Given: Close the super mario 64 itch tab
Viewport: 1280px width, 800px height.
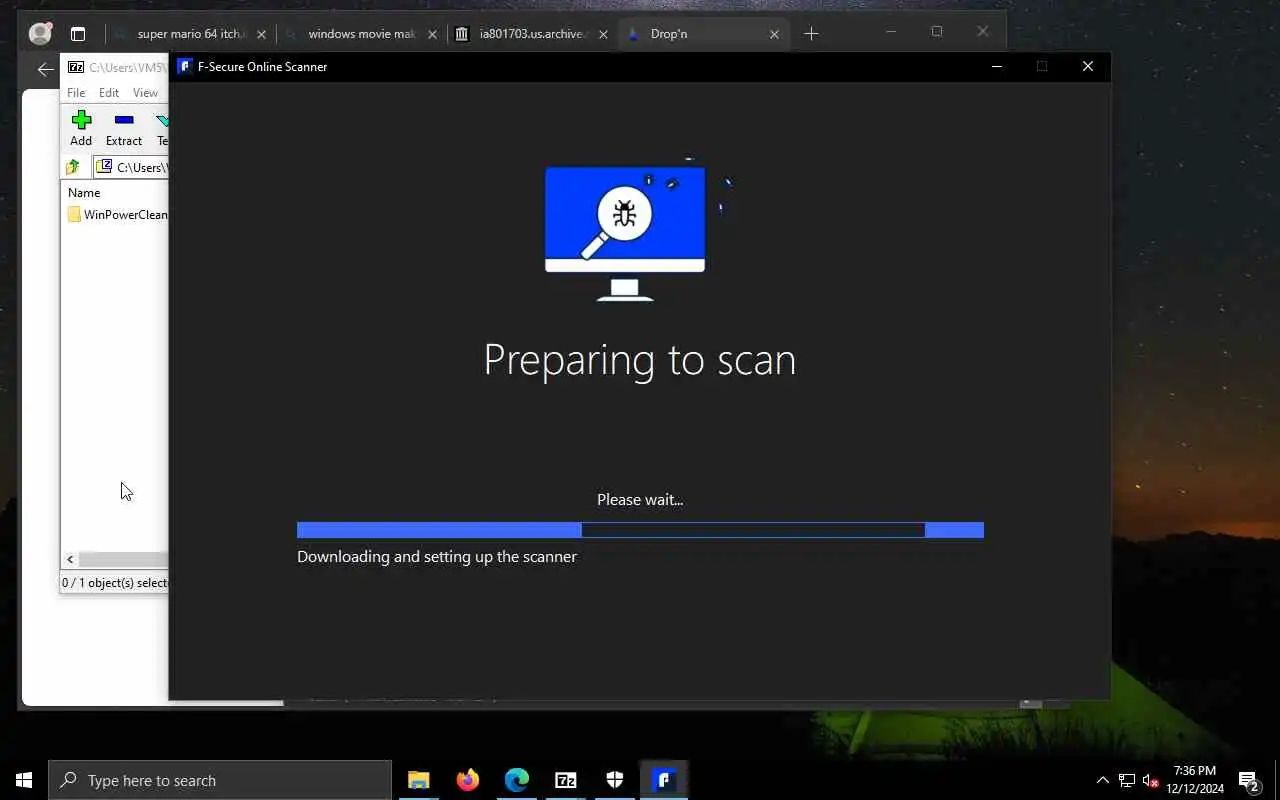Looking at the screenshot, I should point(262,34).
